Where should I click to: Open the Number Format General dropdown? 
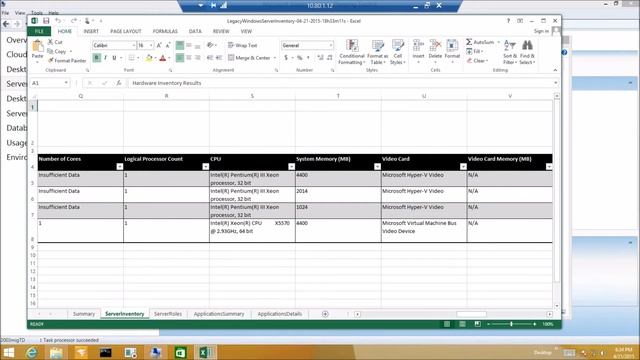[x=331, y=45]
